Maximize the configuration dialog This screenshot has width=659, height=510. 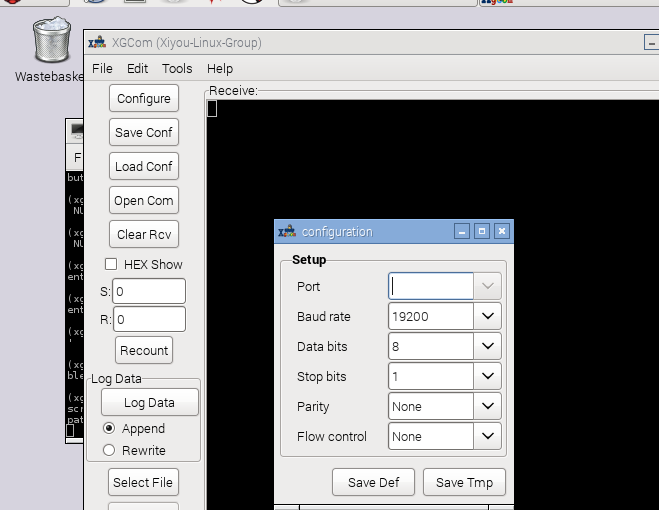point(482,231)
